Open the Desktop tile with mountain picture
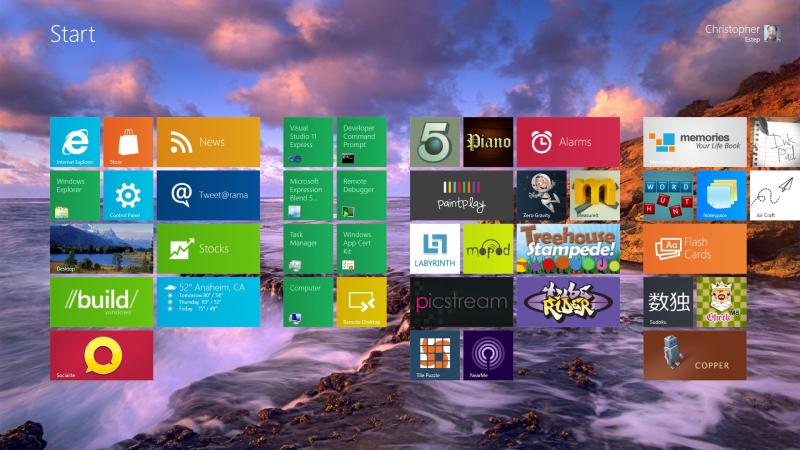Viewport: 800px width, 450px height. coord(102,248)
